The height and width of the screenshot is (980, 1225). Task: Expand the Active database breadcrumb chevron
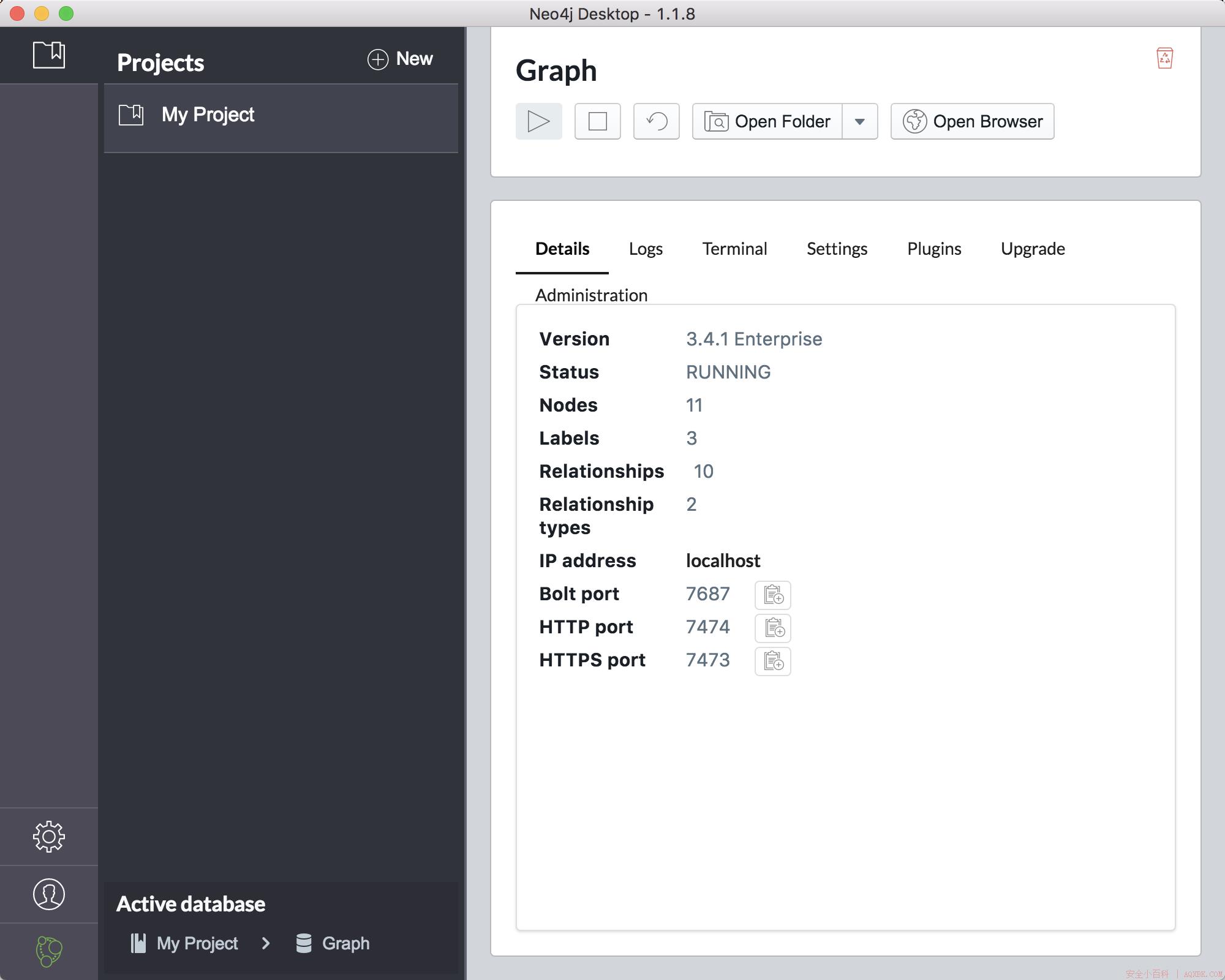(x=266, y=943)
